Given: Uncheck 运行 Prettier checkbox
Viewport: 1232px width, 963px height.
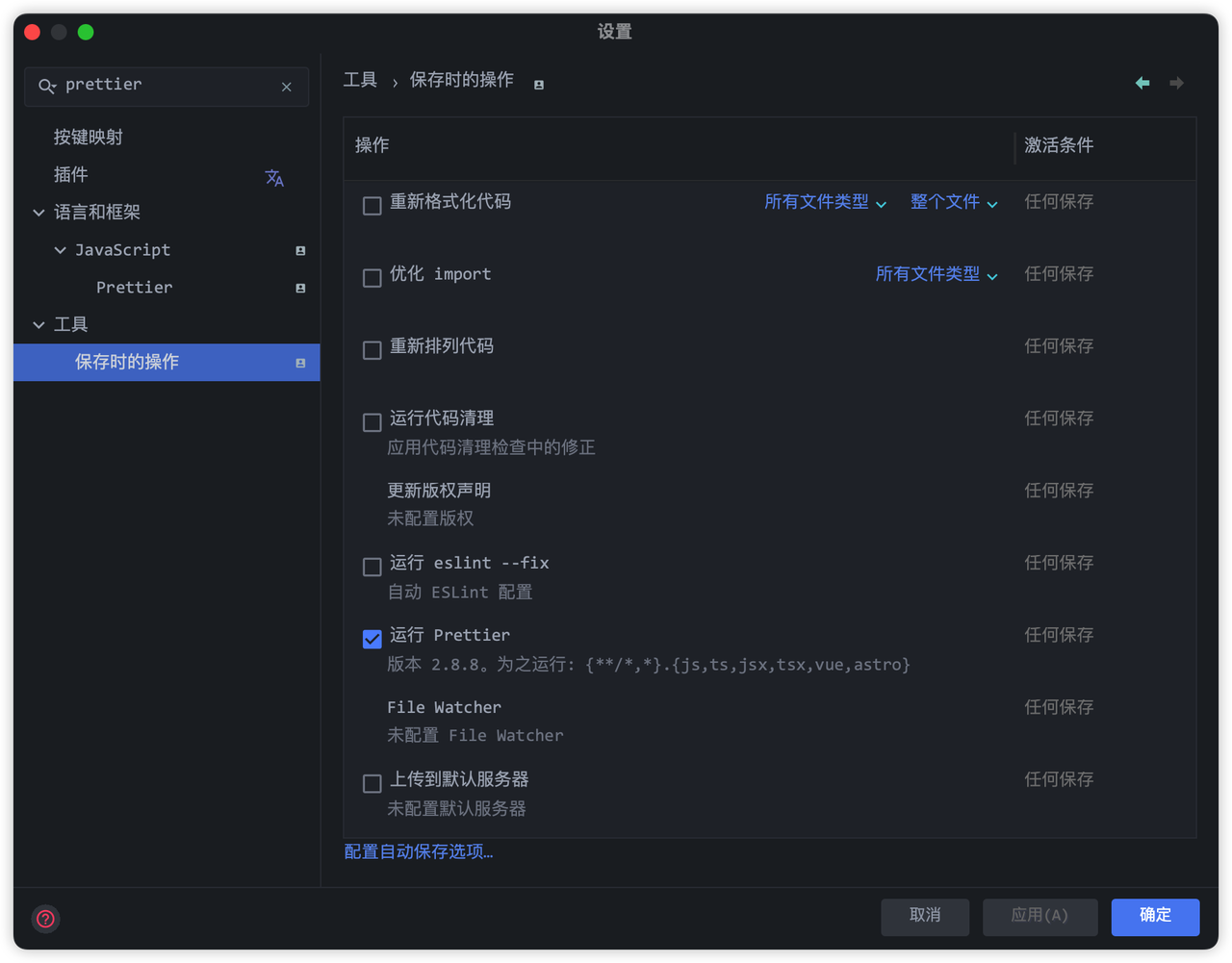Looking at the screenshot, I should (x=372, y=638).
